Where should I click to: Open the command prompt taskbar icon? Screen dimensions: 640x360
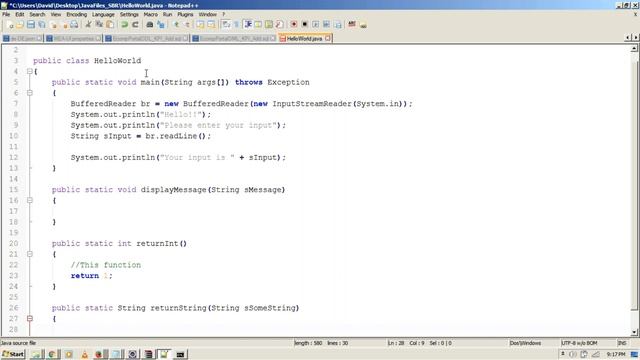point(180,354)
